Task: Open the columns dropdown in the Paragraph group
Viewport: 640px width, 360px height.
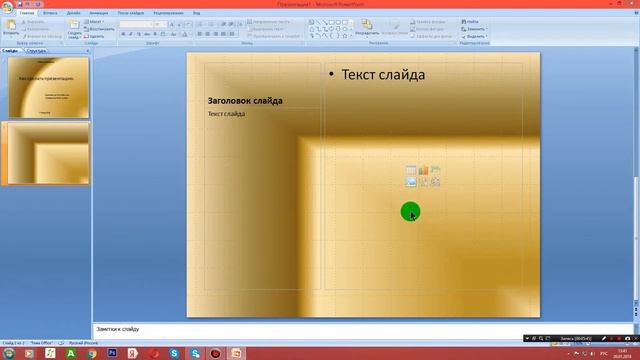Action: [x=233, y=34]
